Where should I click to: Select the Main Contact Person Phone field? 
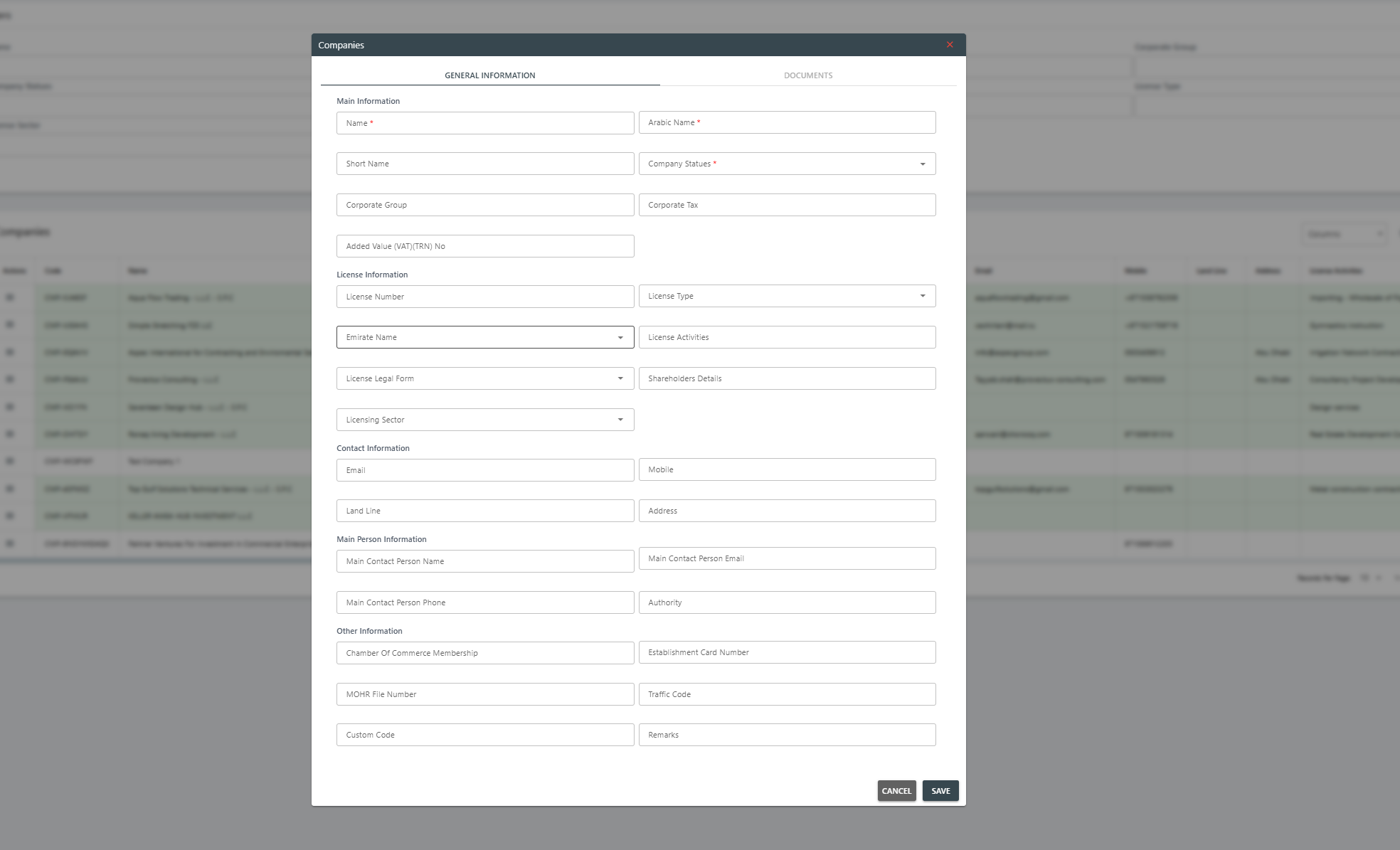(485, 602)
